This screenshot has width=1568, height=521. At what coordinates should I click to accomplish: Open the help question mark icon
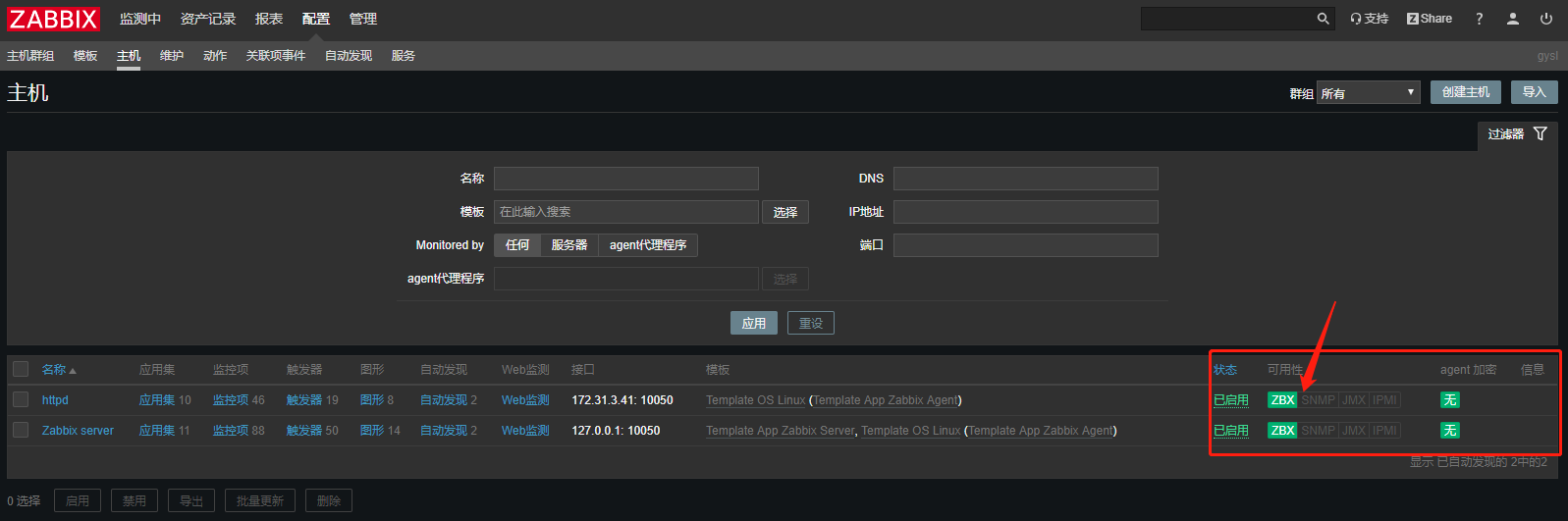(1480, 19)
